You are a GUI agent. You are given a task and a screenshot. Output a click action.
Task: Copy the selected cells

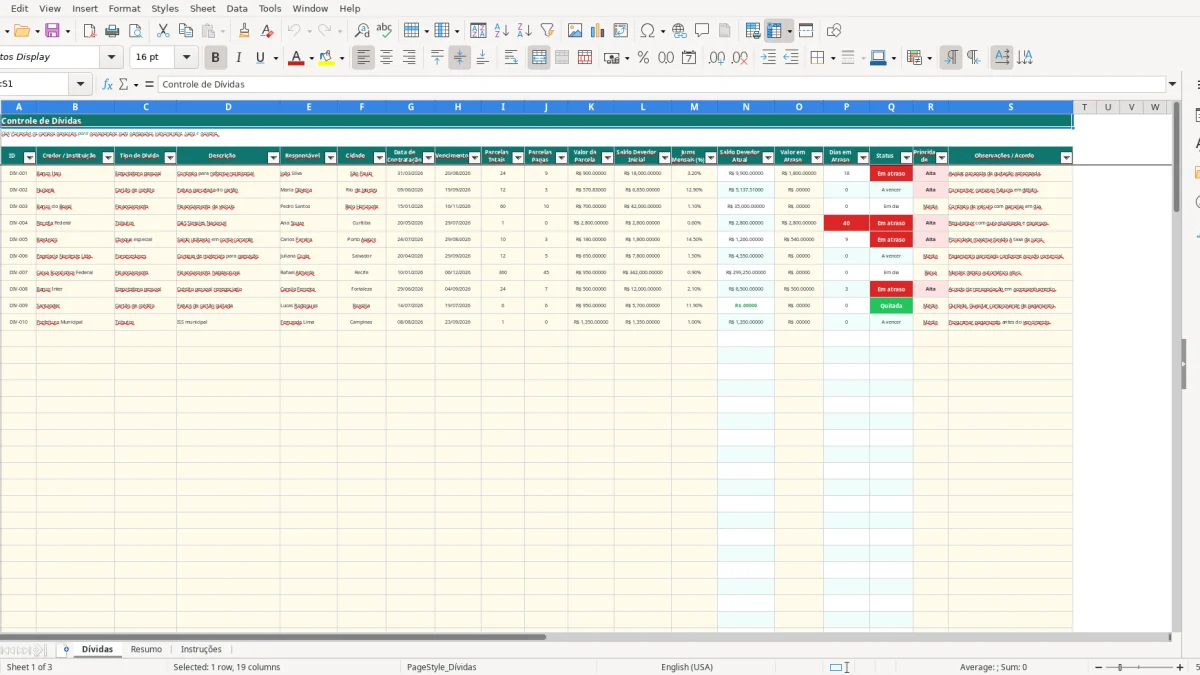point(186,31)
